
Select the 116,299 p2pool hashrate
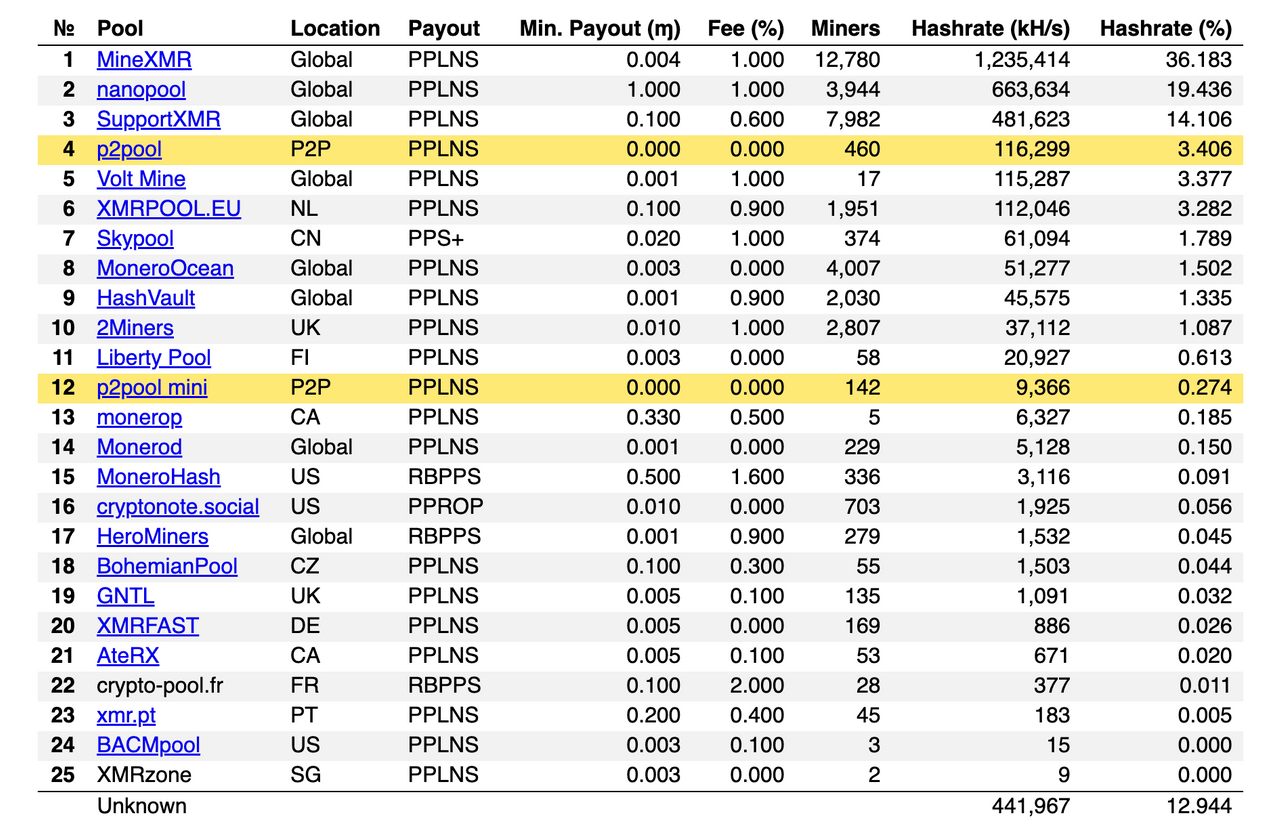tap(1030, 150)
